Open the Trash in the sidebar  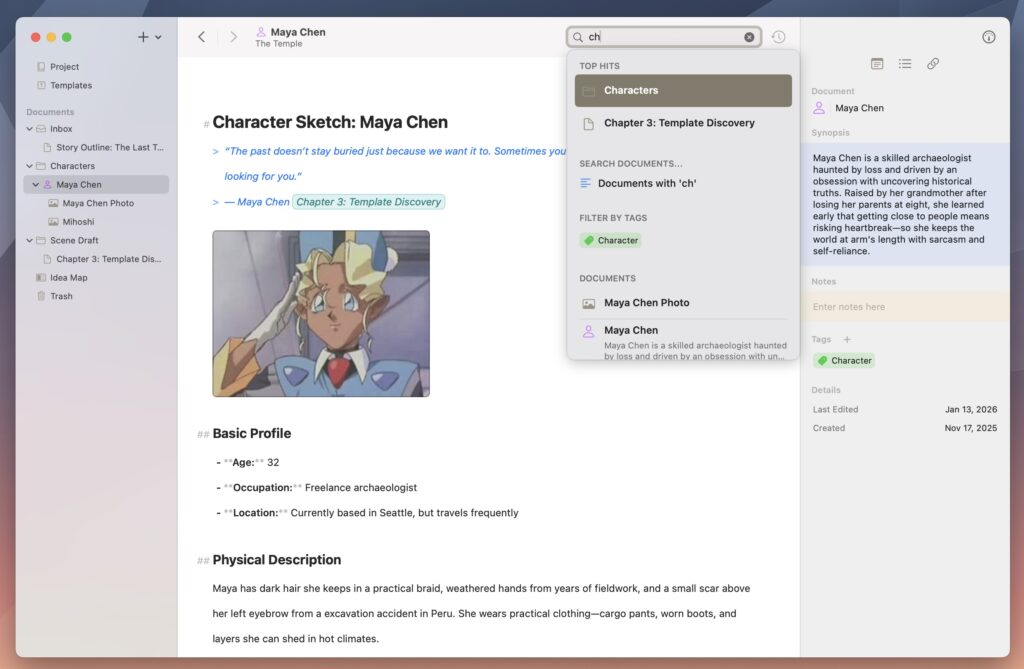(61, 296)
